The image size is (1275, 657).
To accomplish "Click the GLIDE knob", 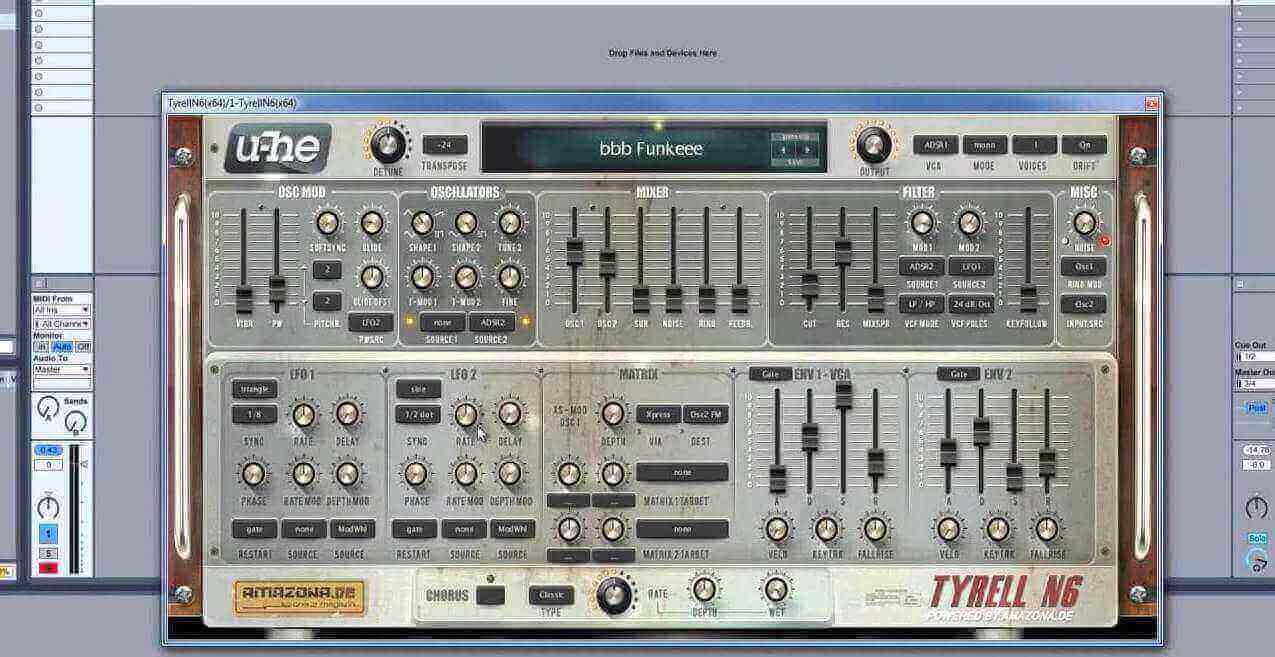I will click(371, 223).
